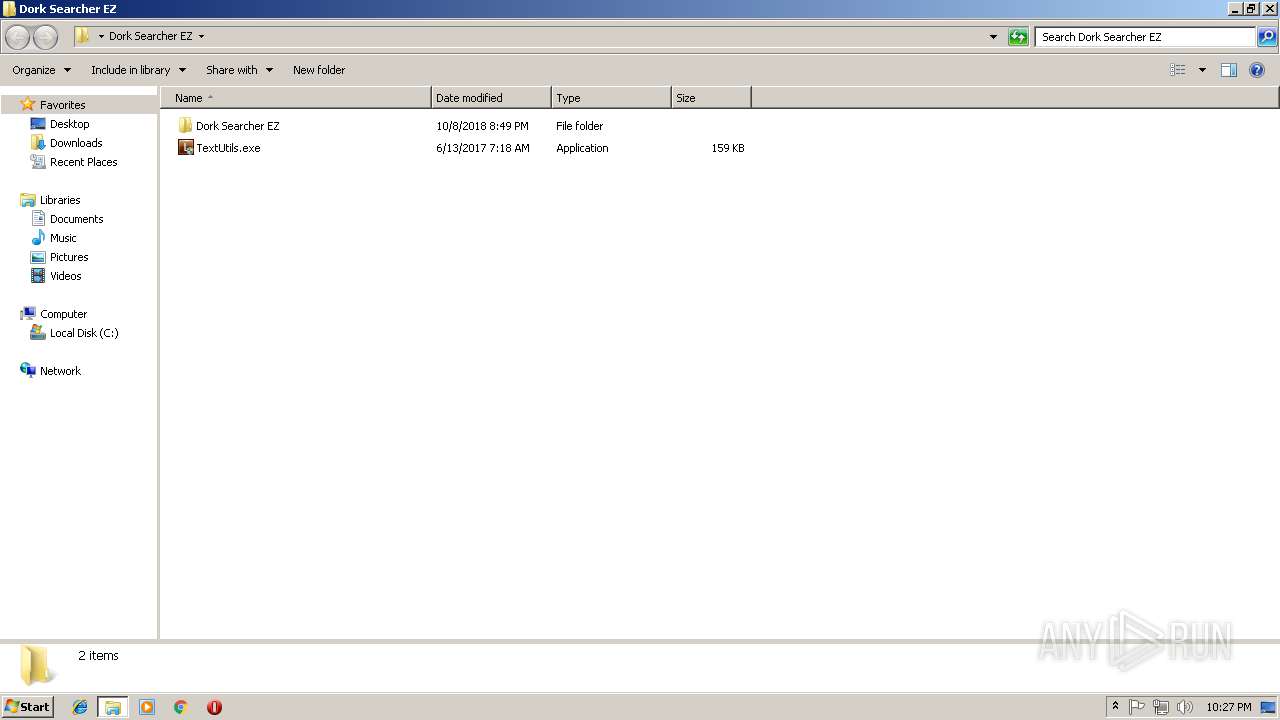Click the Show desktop button
1280x720 pixels.
[x=1268, y=707]
